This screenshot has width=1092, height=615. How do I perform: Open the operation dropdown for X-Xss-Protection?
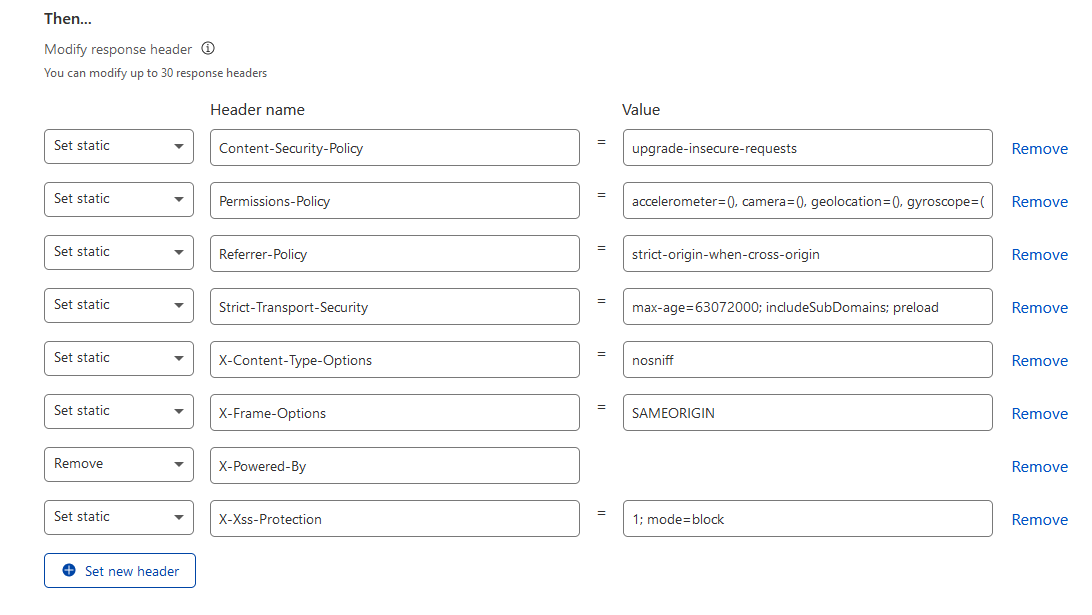[119, 518]
